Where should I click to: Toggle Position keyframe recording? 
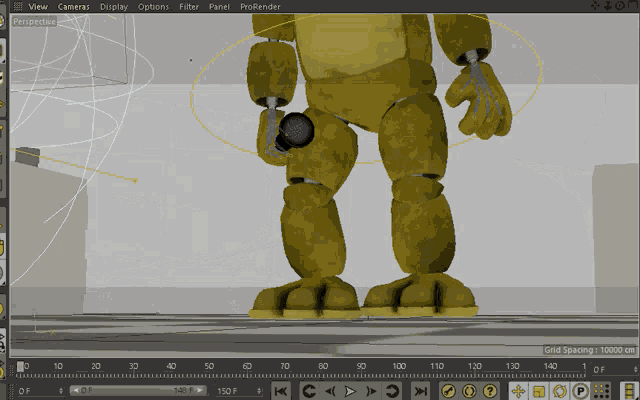pyautogui.click(x=518, y=391)
